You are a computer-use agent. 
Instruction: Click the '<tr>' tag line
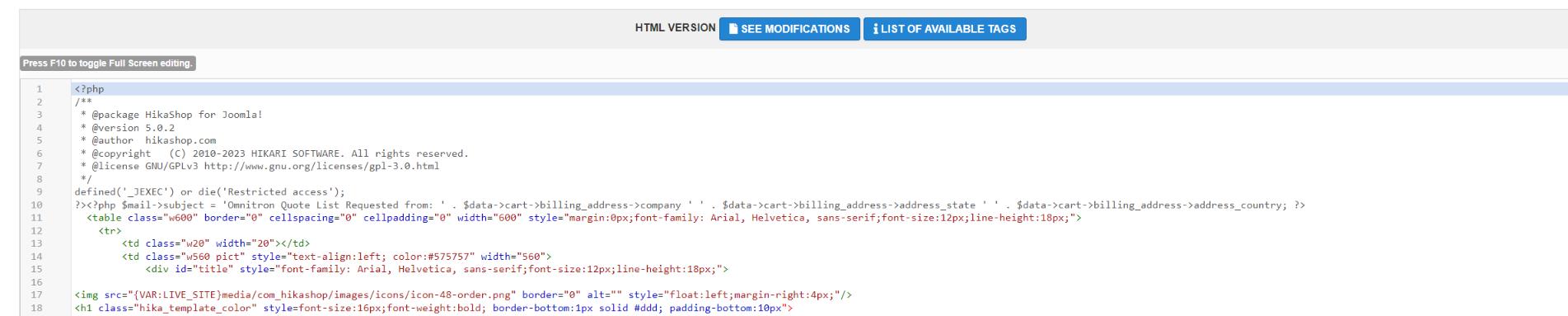(110, 231)
